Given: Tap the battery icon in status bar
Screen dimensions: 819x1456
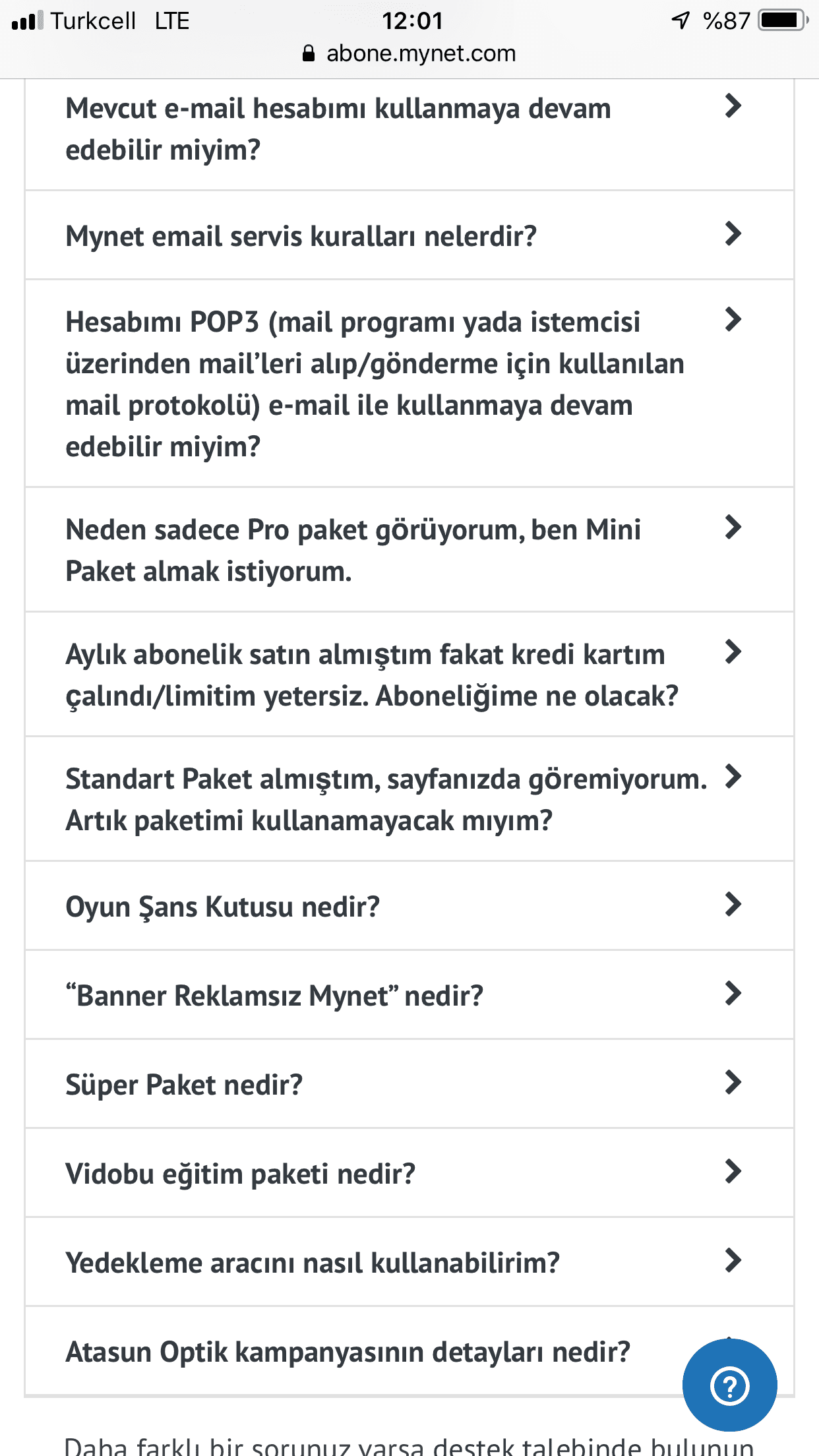Looking at the screenshot, I should tap(783, 20).
